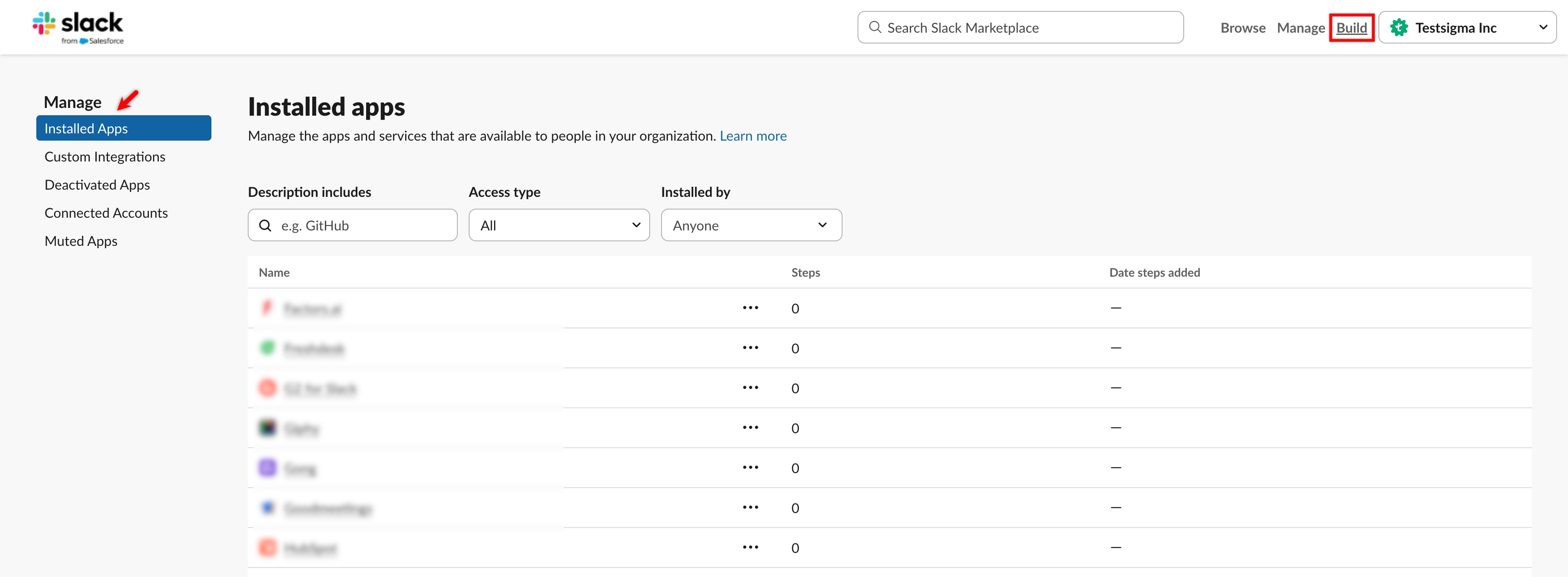Screen dimensions: 1568x577
Task: Click the red app icon in first row
Action: pyautogui.click(x=267, y=308)
